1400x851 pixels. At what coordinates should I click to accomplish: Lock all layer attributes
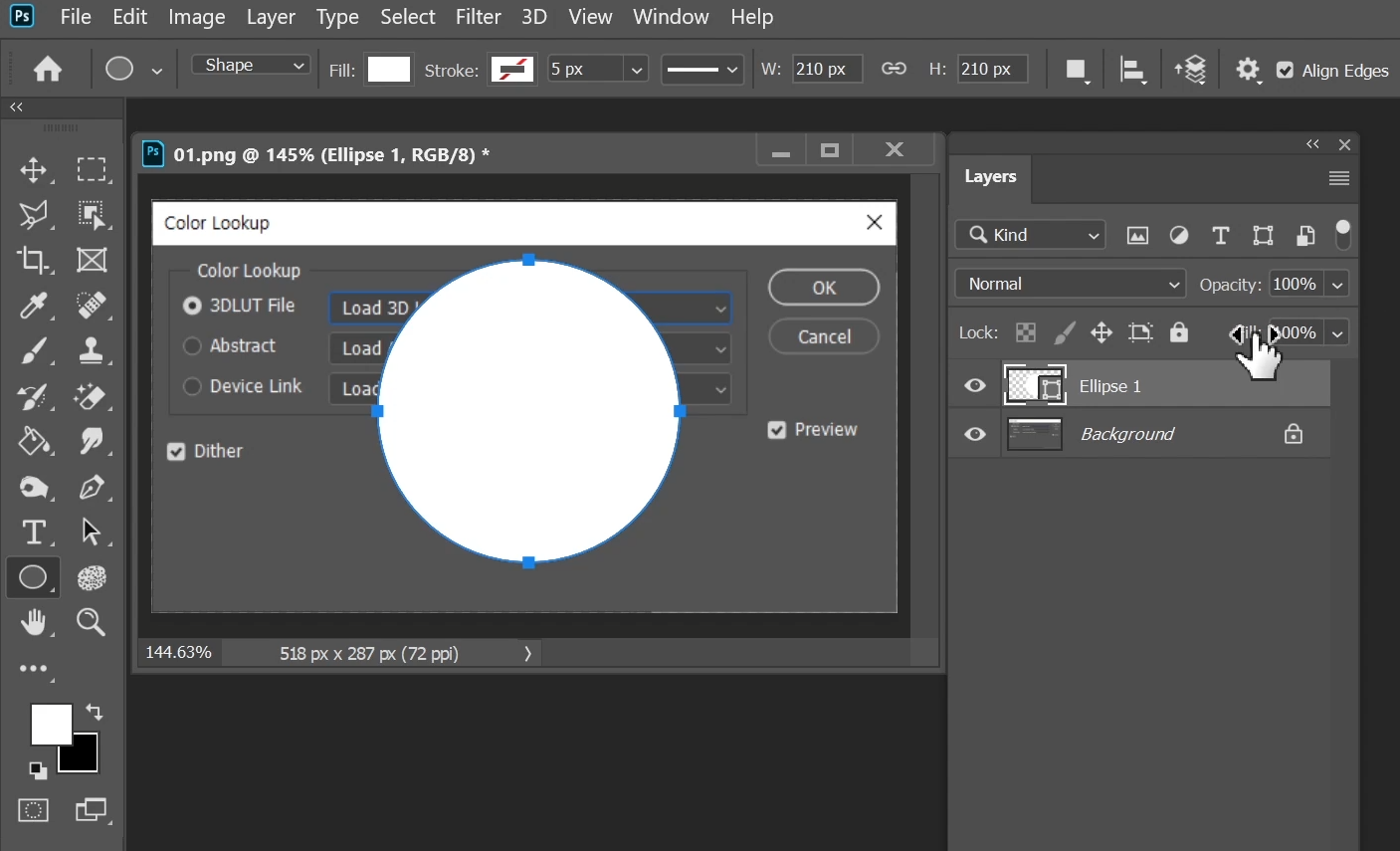click(1179, 331)
